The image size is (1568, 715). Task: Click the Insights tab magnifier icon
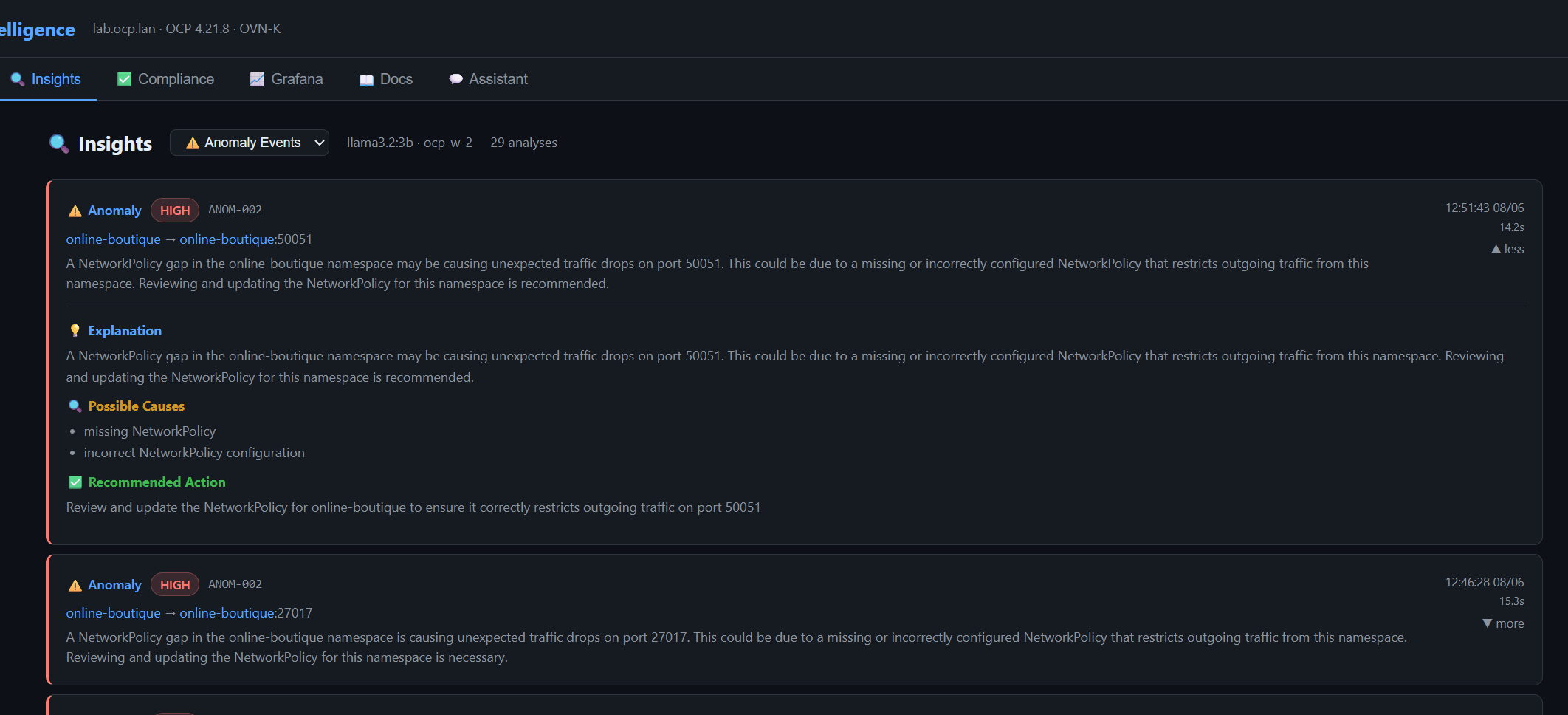(x=18, y=79)
